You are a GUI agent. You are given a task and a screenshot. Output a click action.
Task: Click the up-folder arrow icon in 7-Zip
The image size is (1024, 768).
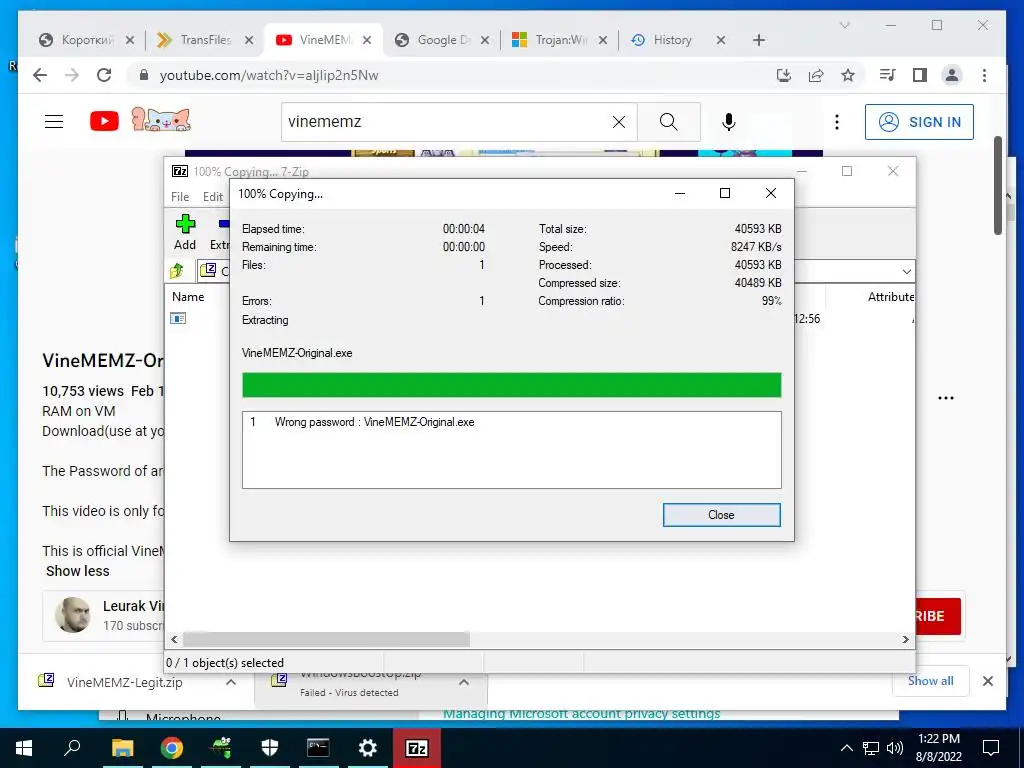(177, 270)
